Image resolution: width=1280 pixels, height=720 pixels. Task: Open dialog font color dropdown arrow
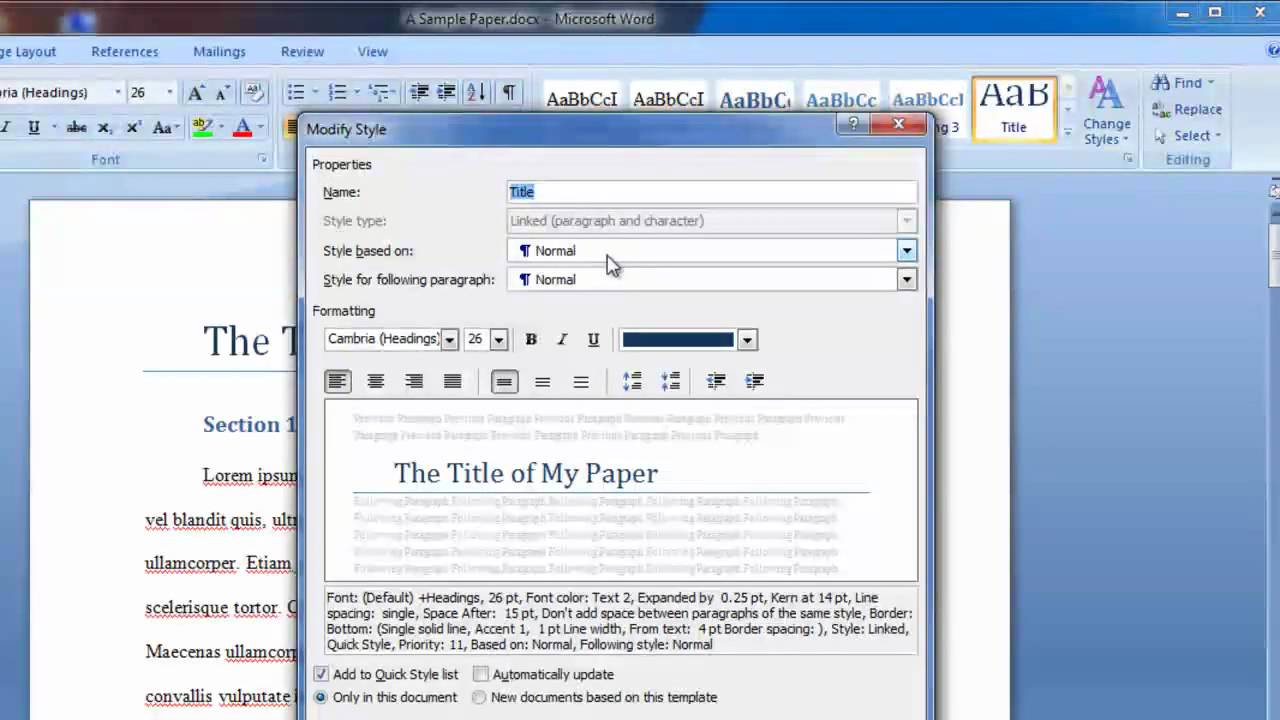746,340
